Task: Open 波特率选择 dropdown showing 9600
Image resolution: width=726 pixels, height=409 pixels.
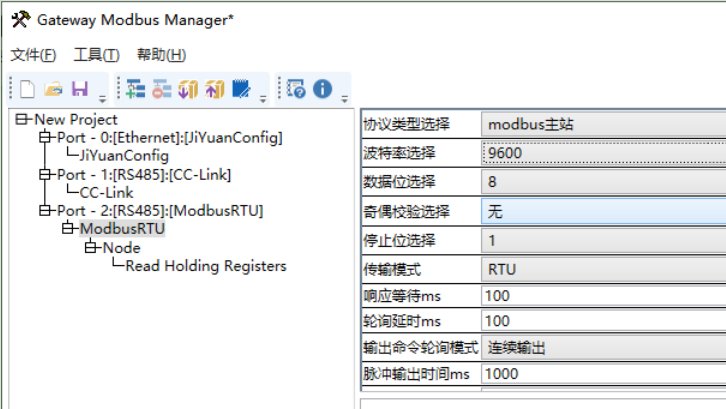Action: [x=604, y=153]
